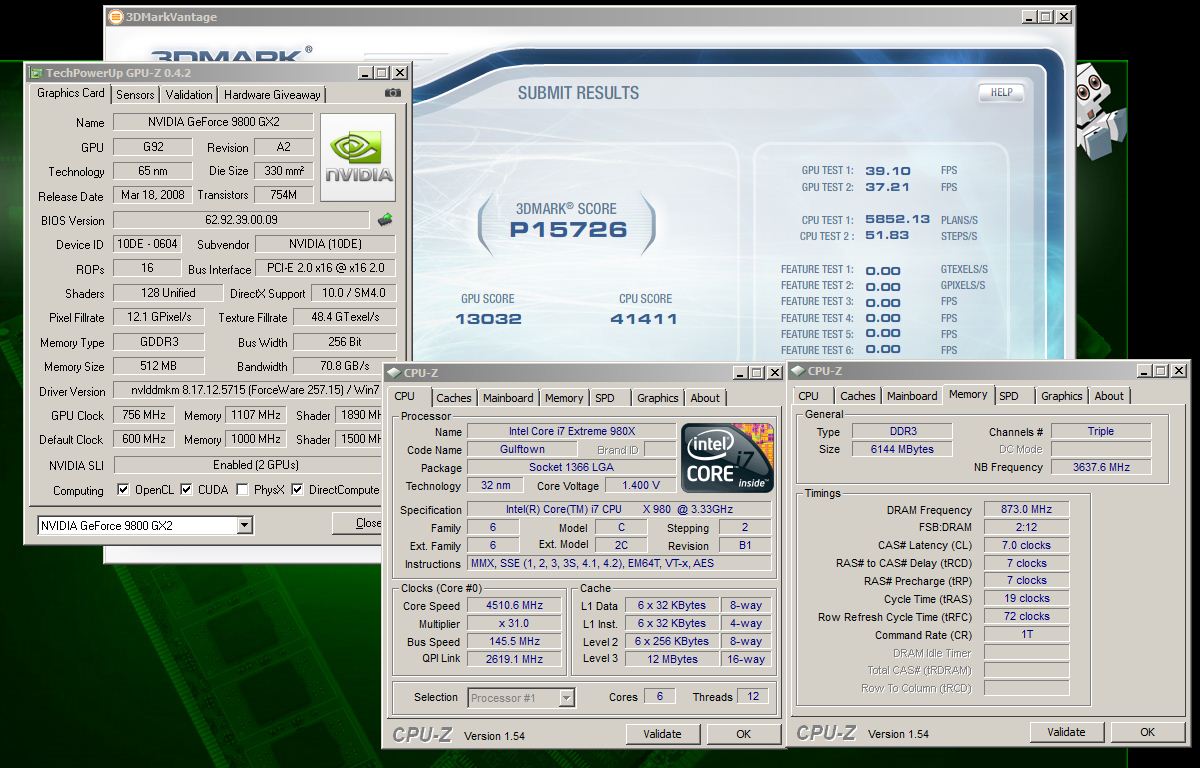Open the Hardware Giveaway tab
This screenshot has height=768, width=1200.
tap(272, 95)
